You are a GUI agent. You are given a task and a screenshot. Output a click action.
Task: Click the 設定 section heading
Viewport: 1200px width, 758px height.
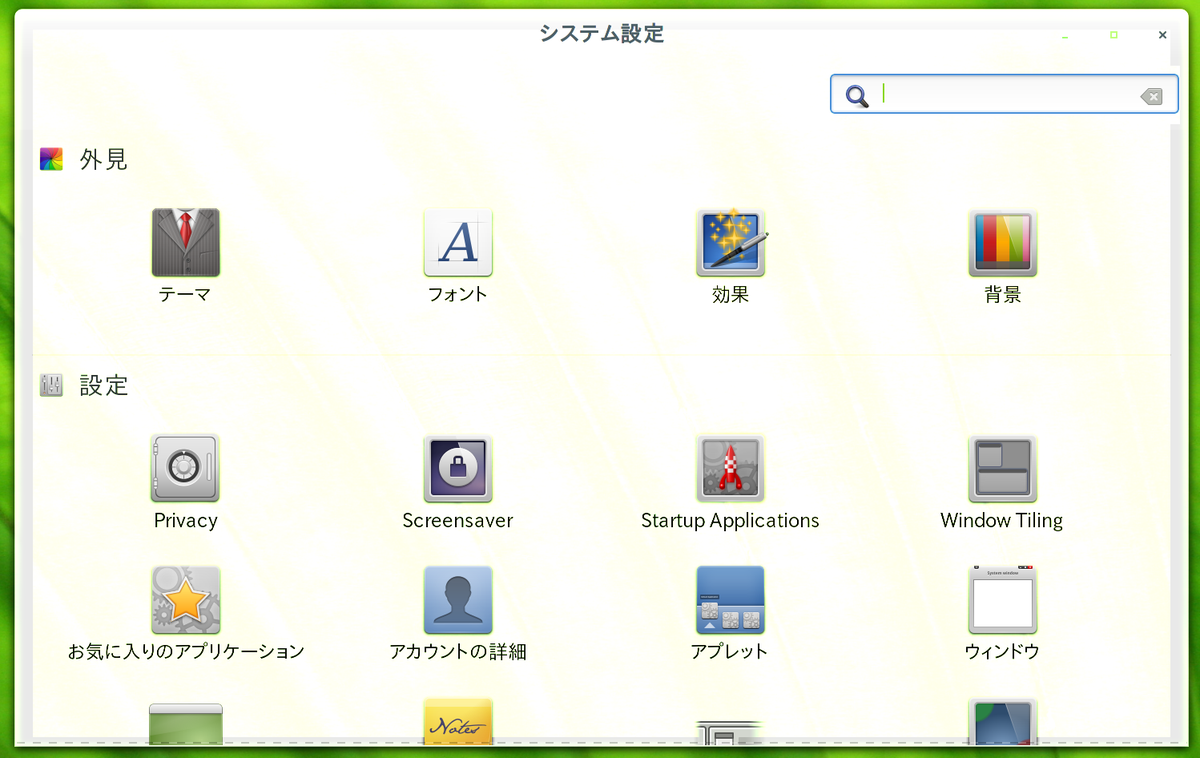(104, 385)
